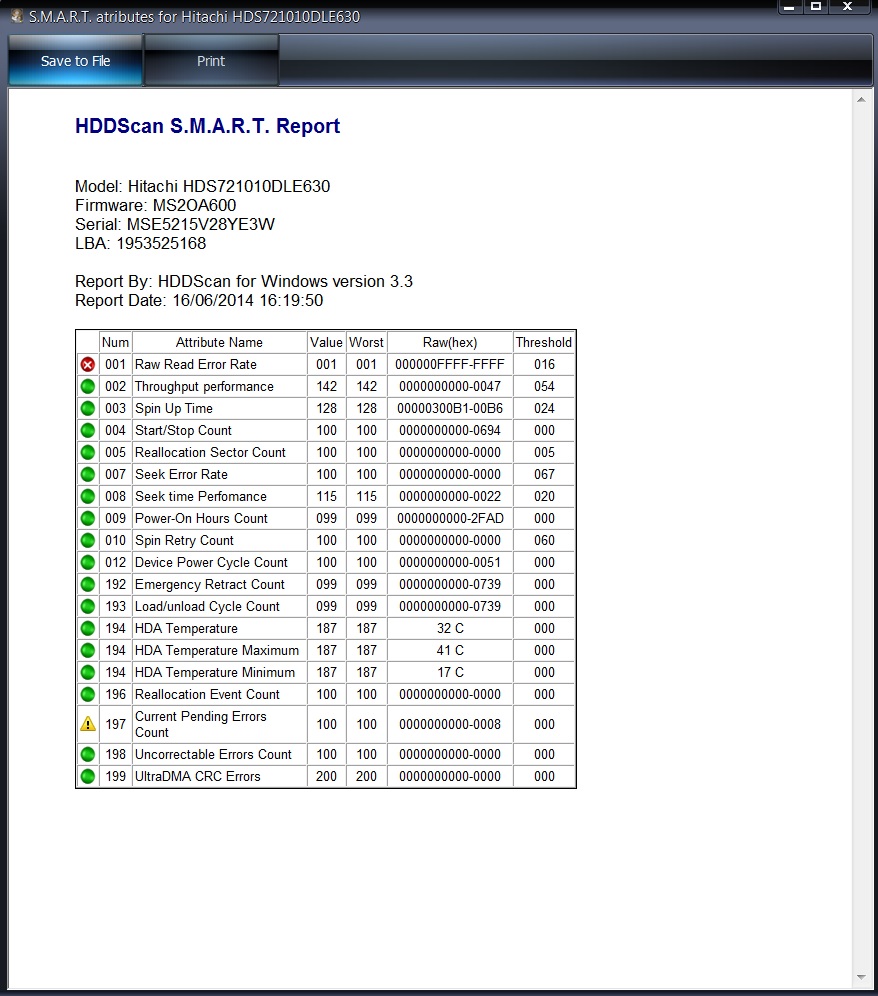Click the Attribute Name column header
The image size is (878, 996).
coord(219,342)
